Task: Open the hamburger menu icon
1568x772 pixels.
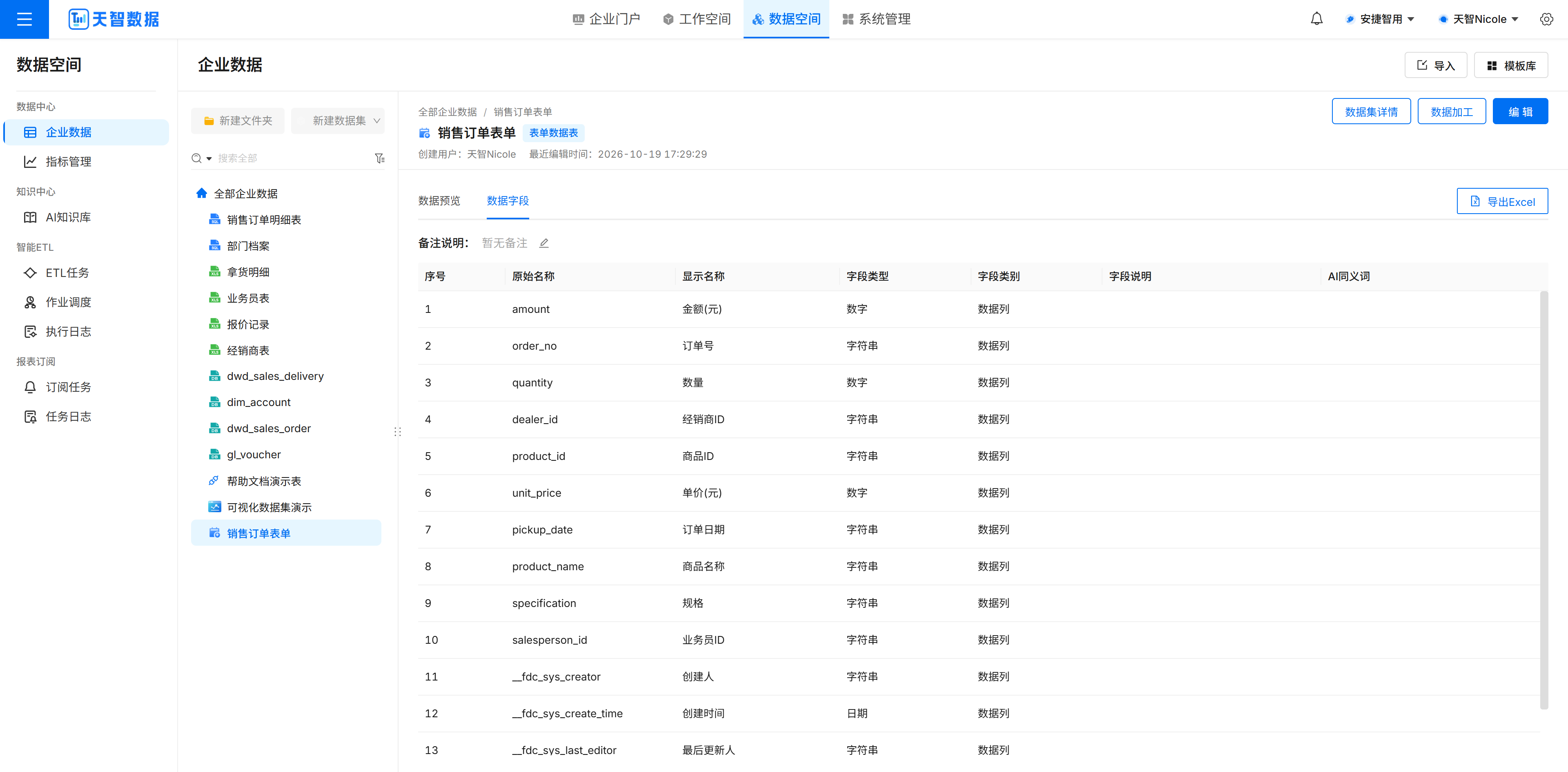Action: click(x=24, y=20)
